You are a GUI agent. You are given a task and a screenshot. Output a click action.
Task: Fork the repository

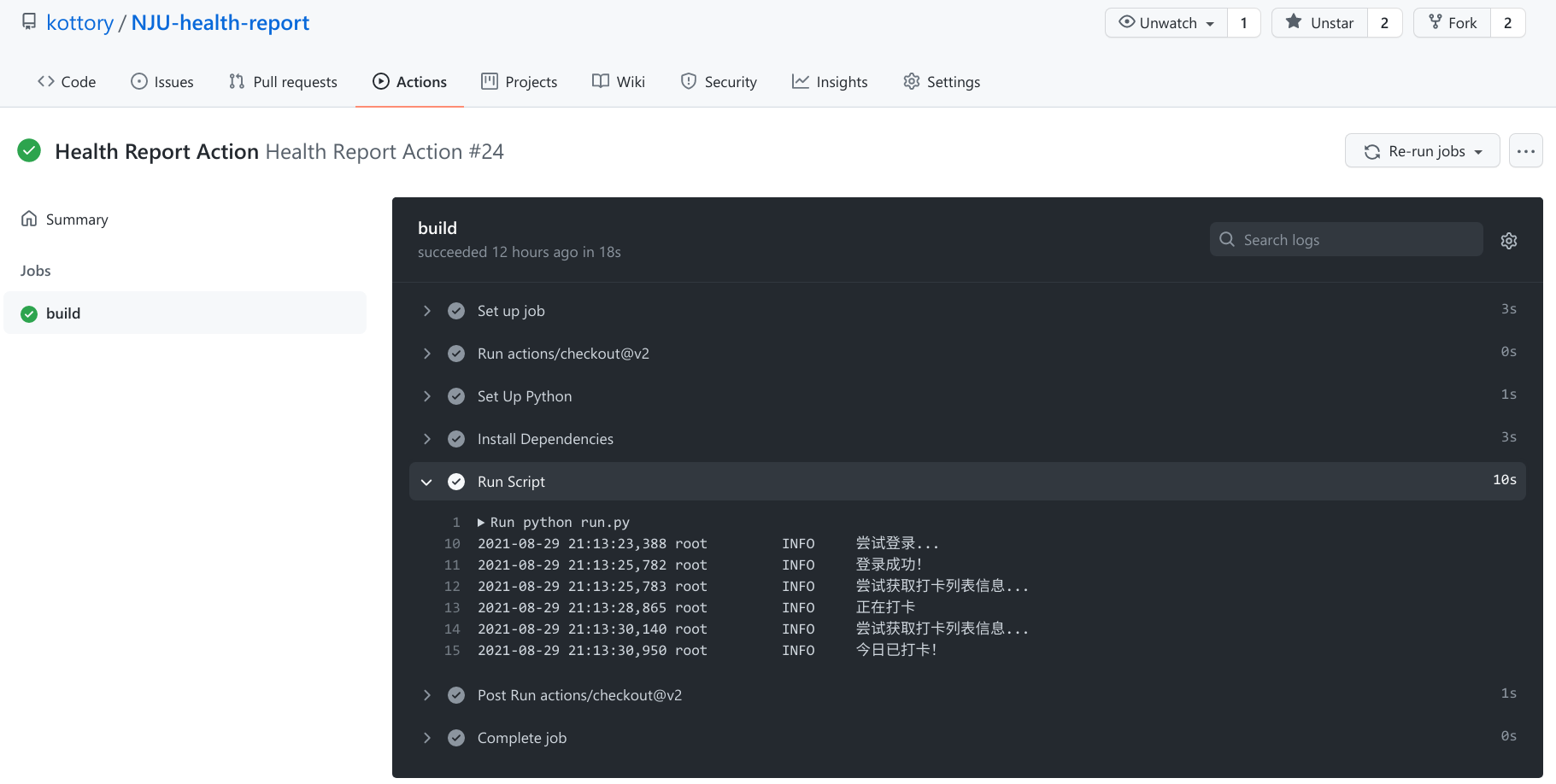point(1453,23)
